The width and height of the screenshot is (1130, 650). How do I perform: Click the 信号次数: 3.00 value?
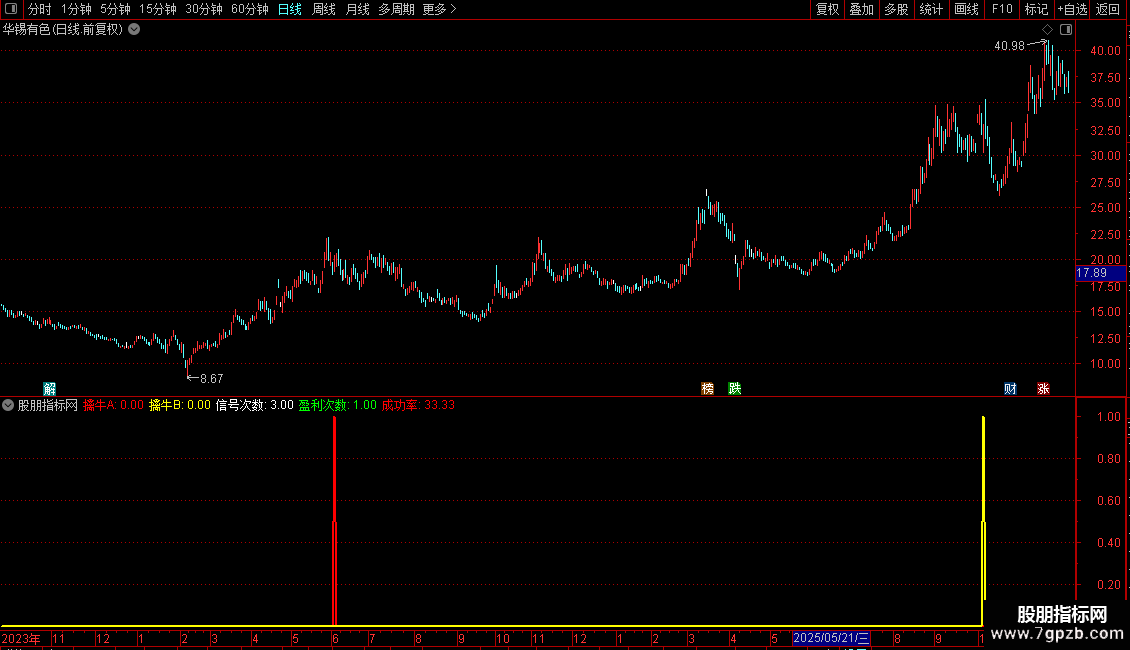click(x=254, y=405)
